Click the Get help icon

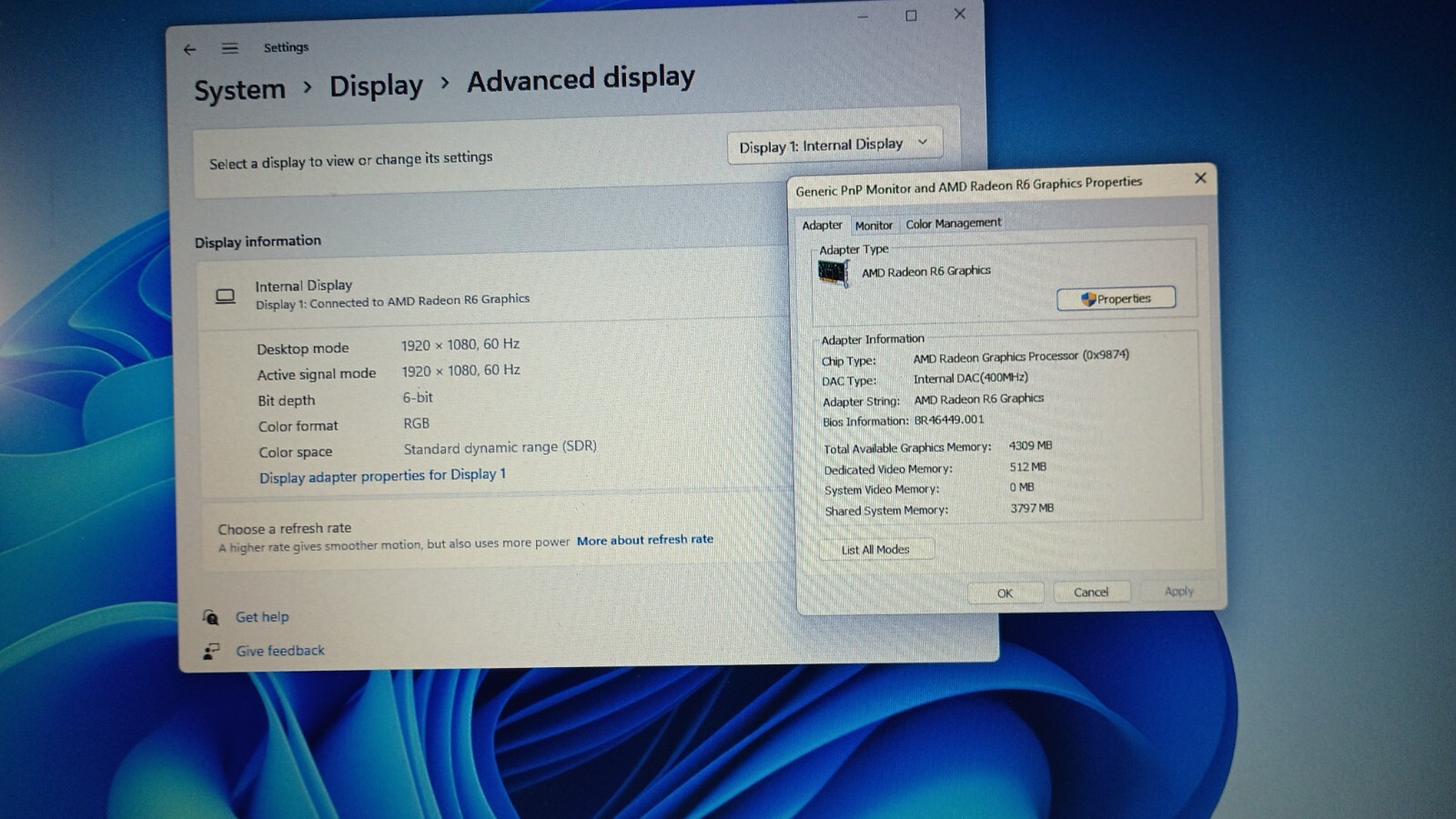click(210, 618)
